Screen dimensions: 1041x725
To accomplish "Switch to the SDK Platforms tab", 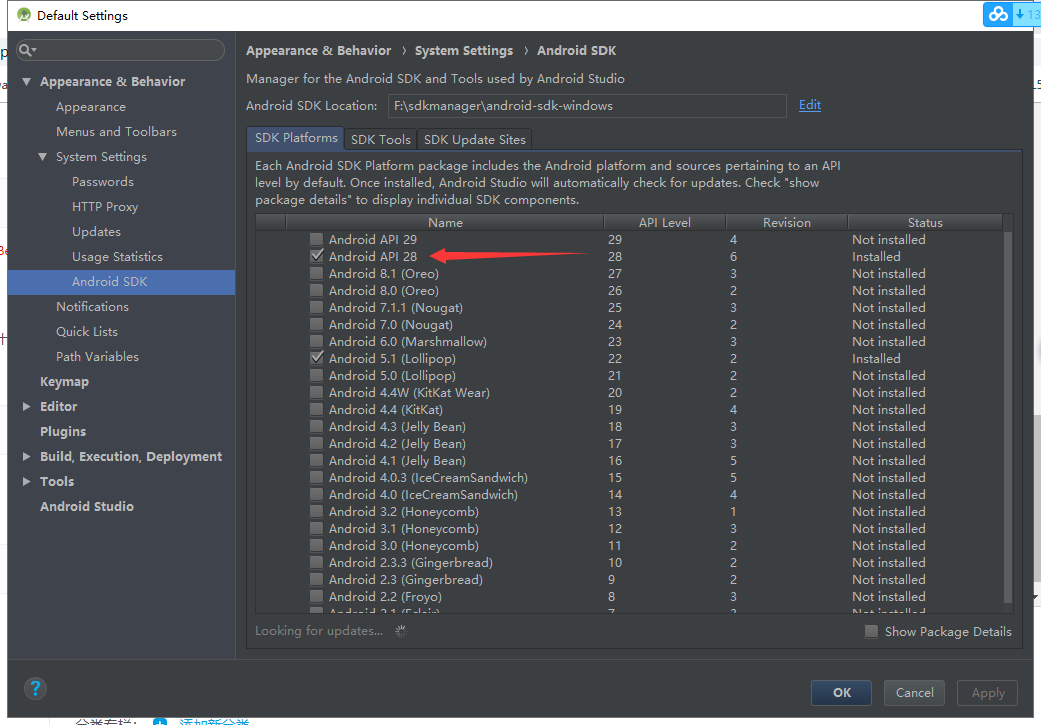I will [x=295, y=138].
